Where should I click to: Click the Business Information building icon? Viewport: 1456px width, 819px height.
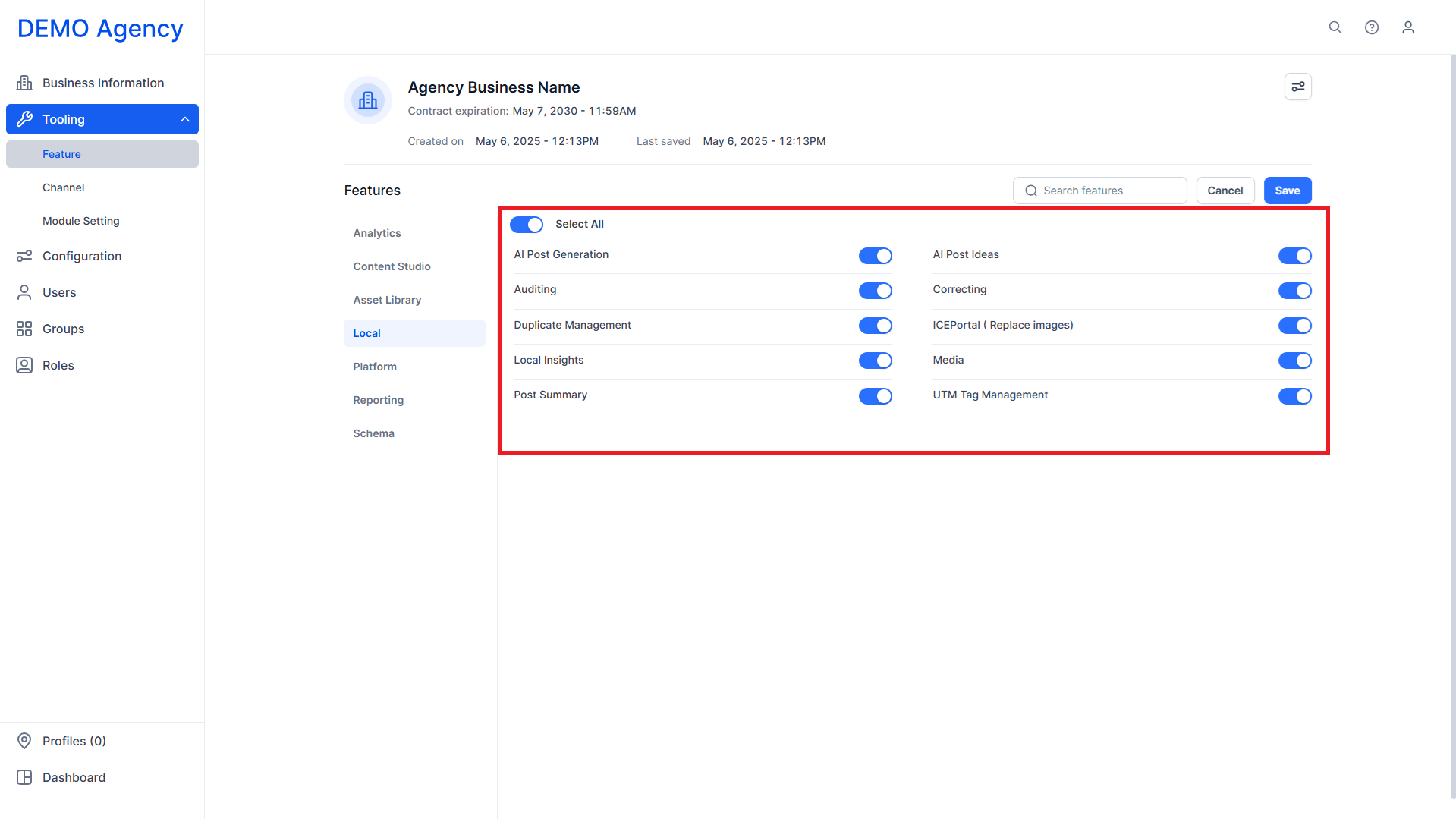tap(24, 83)
